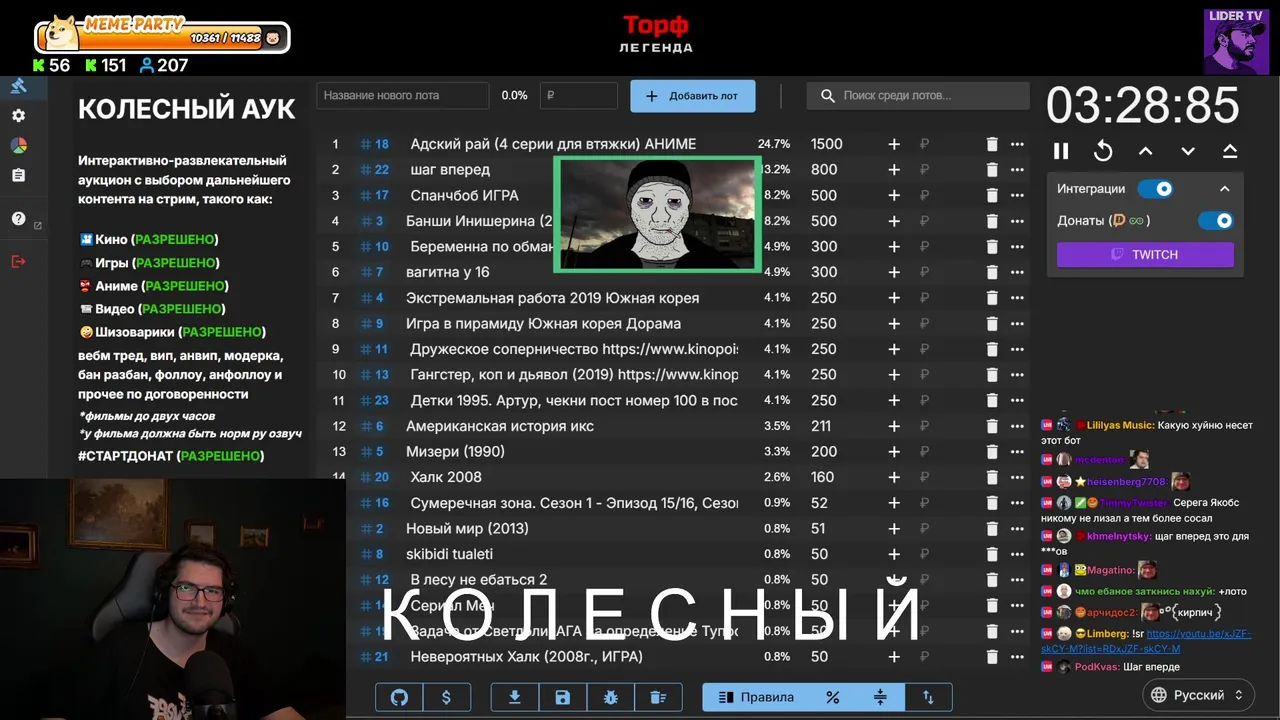Open three-dots menu for Мизери (1990)
This screenshot has height=720, width=1280.
click(1017, 452)
